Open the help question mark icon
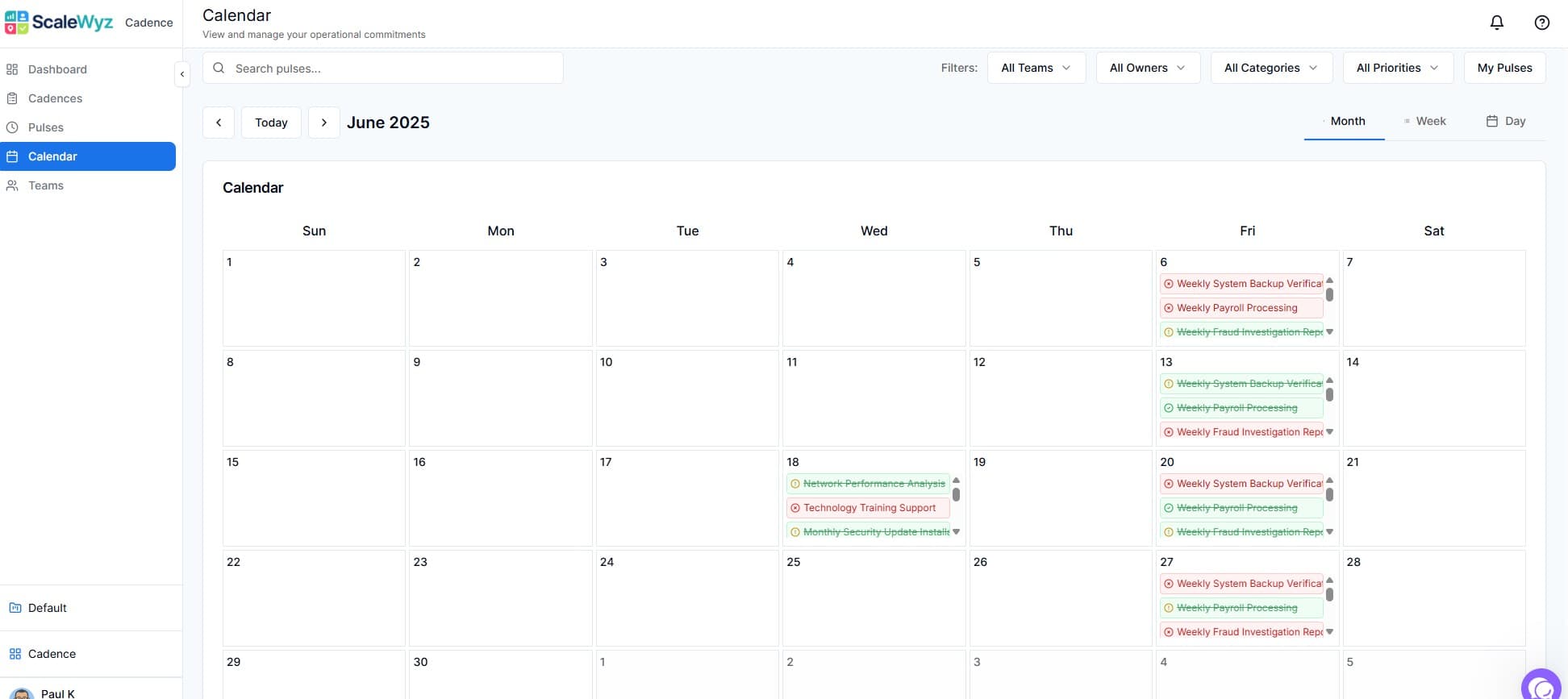The width and height of the screenshot is (1568, 699). (1541, 23)
